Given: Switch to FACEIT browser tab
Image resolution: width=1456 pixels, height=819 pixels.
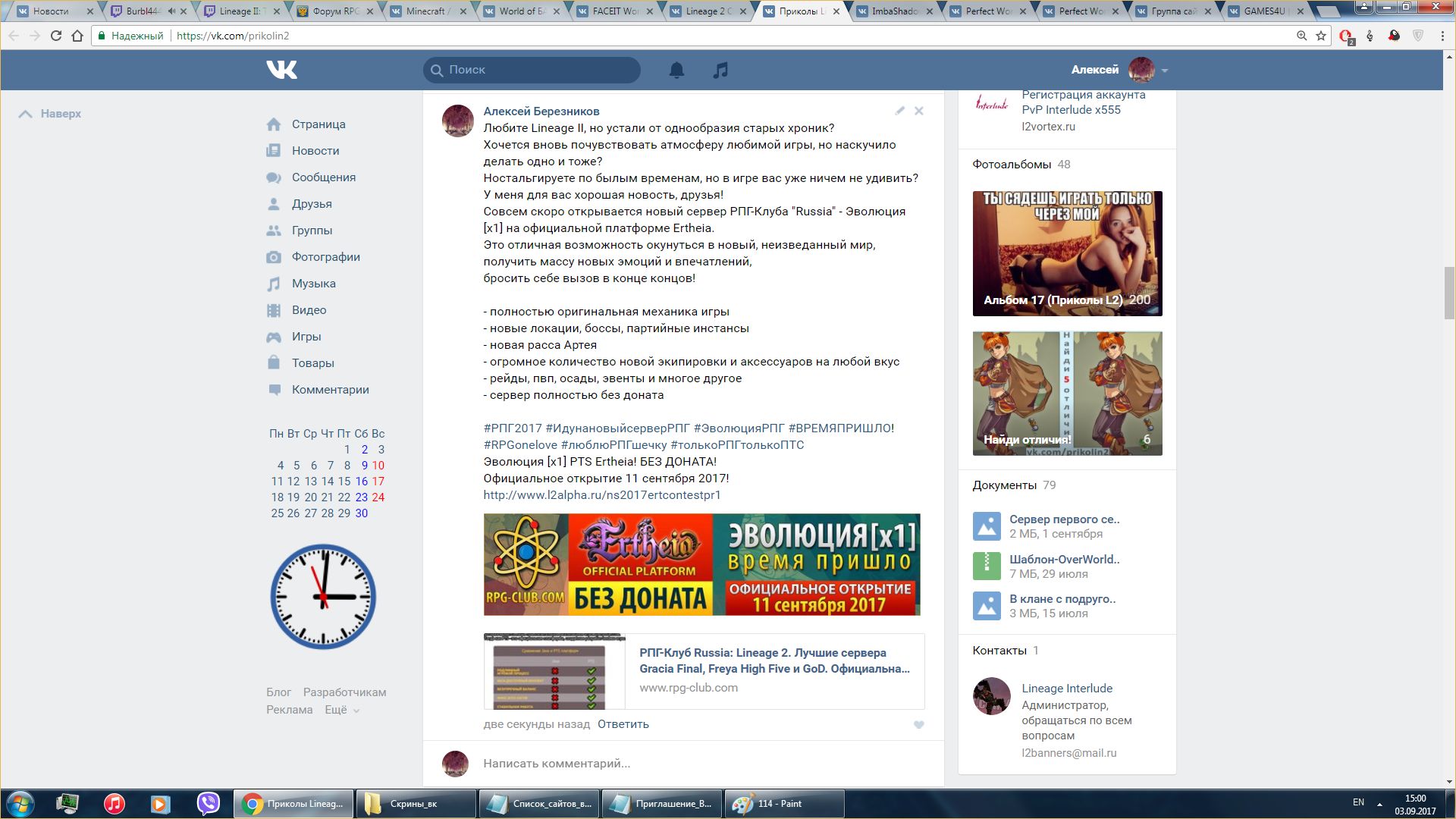Looking at the screenshot, I should tap(615, 11).
